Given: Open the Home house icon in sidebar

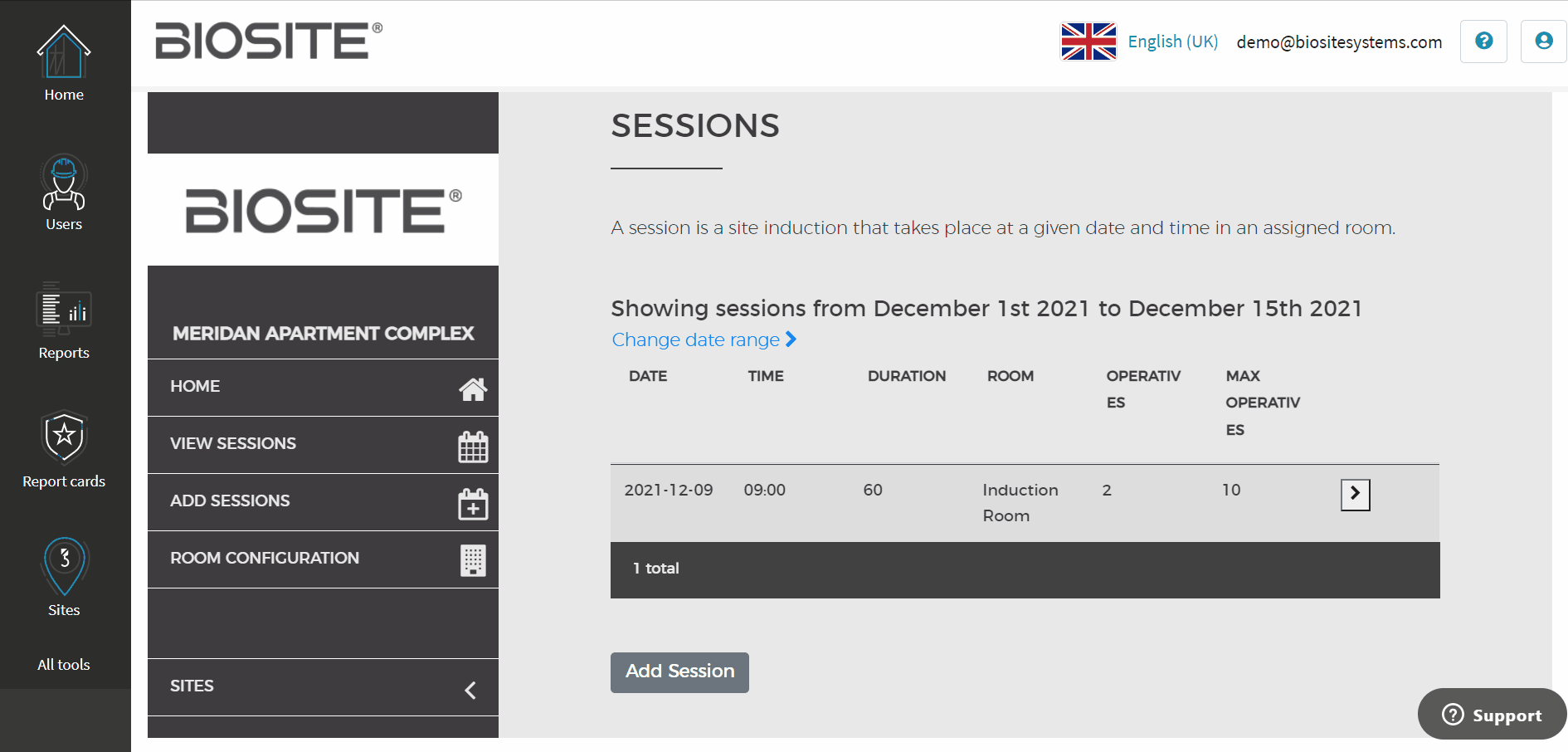Looking at the screenshot, I should [64, 51].
